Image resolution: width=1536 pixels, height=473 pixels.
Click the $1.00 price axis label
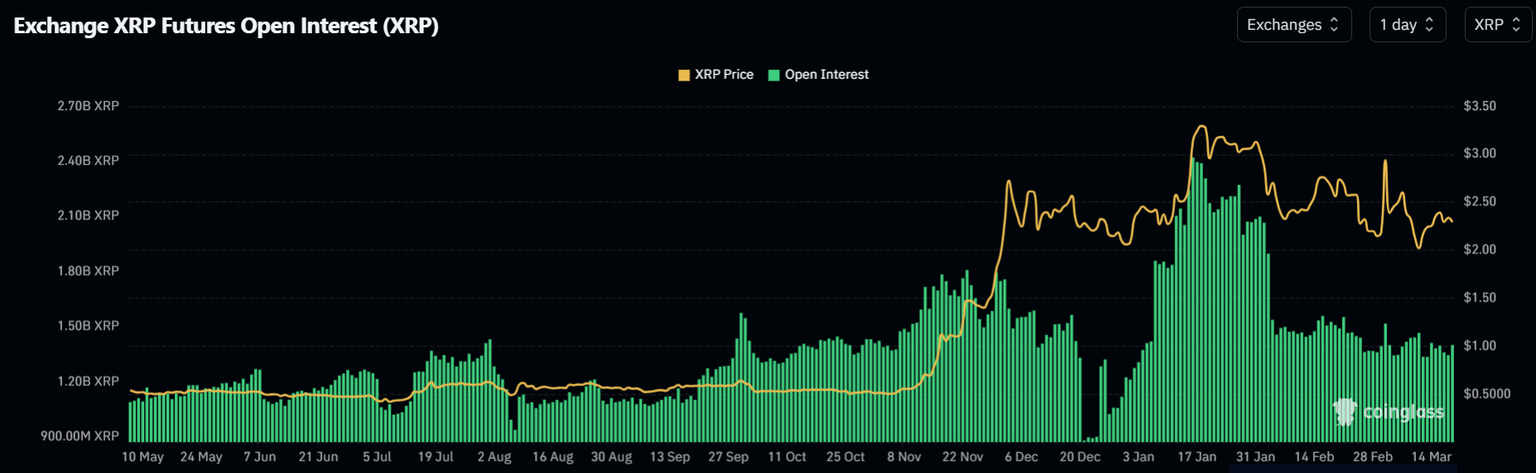1478,345
